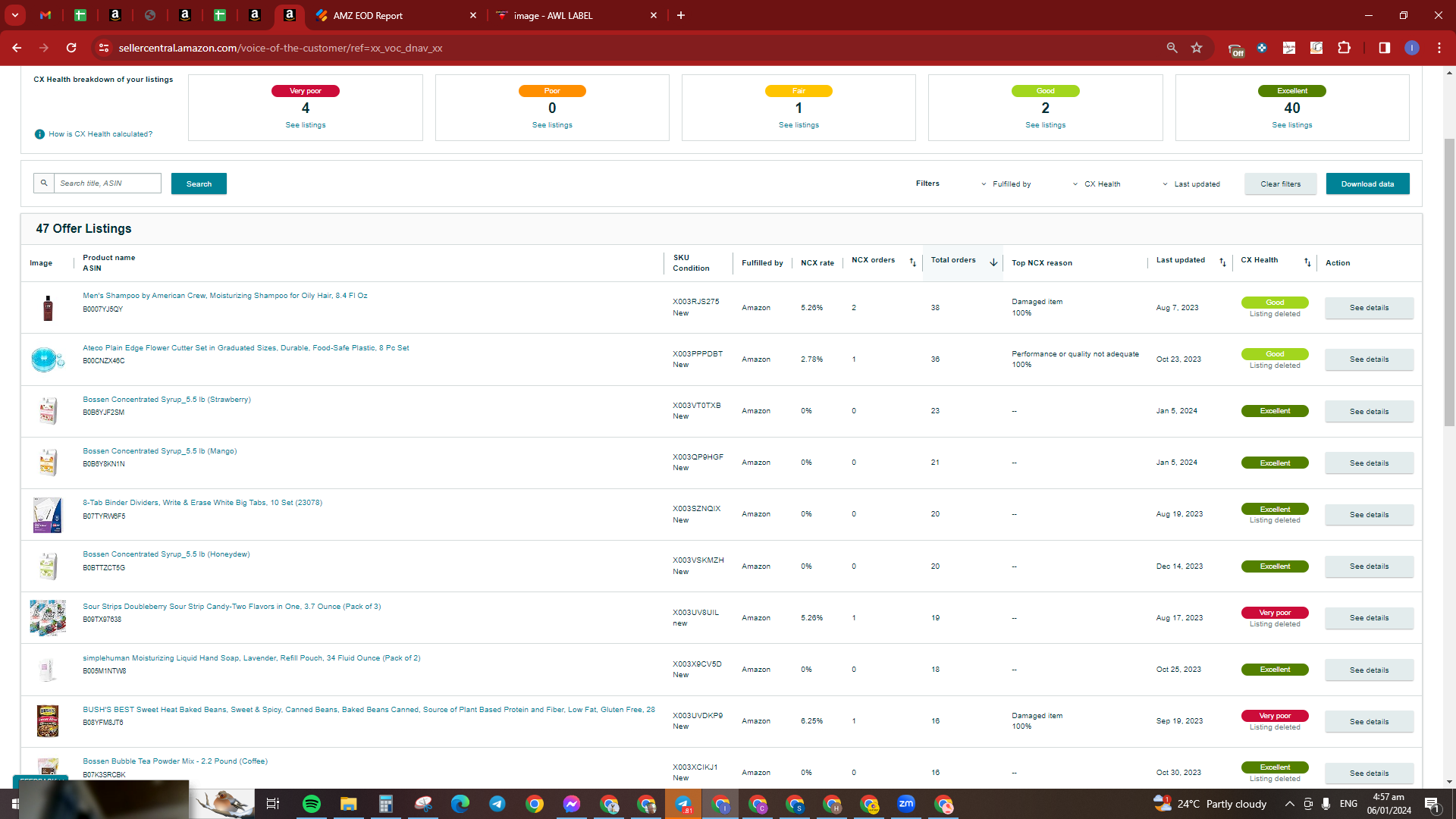Open Microsoft Edge from the taskbar
Viewport: 1456px width, 819px height.
(460, 804)
